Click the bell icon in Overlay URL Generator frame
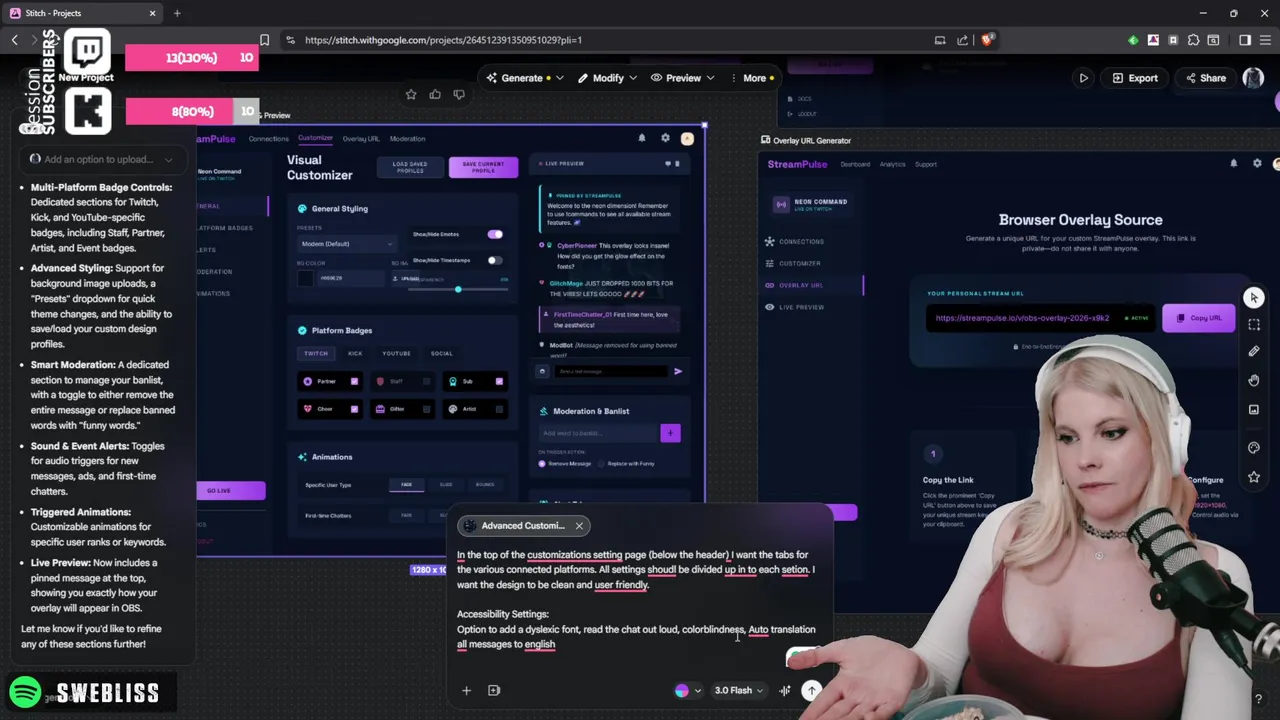Screen dimensions: 1280x720 click(x=1233, y=163)
